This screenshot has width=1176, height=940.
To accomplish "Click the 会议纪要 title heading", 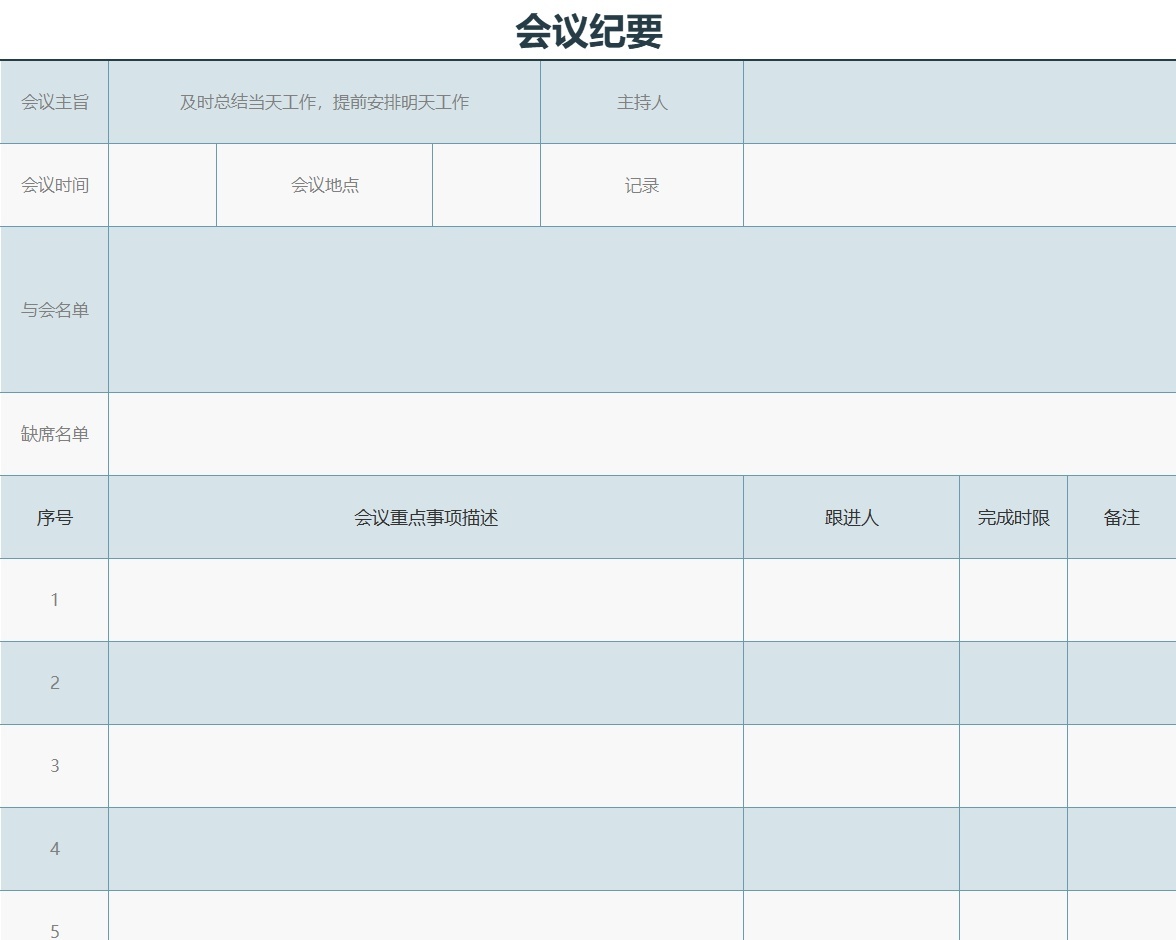I will click(588, 30).
